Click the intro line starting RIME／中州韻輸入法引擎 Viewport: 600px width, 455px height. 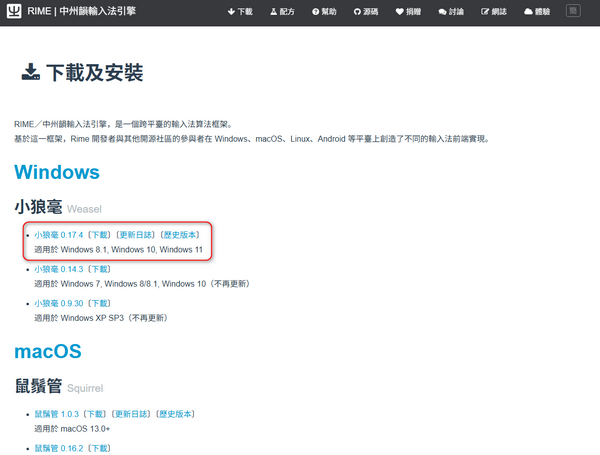[x=123, y=124]
